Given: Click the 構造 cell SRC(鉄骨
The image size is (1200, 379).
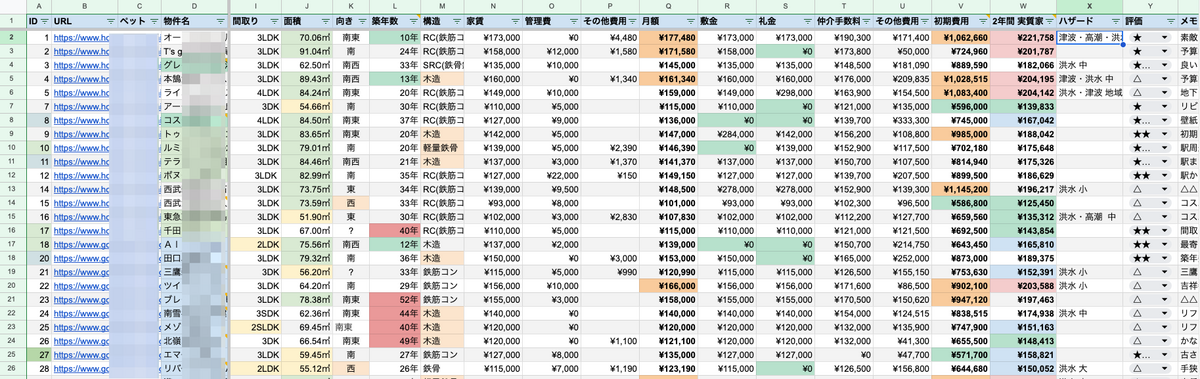Looking at the screenshot, I should pyautogui.click(x=442, y=64).
